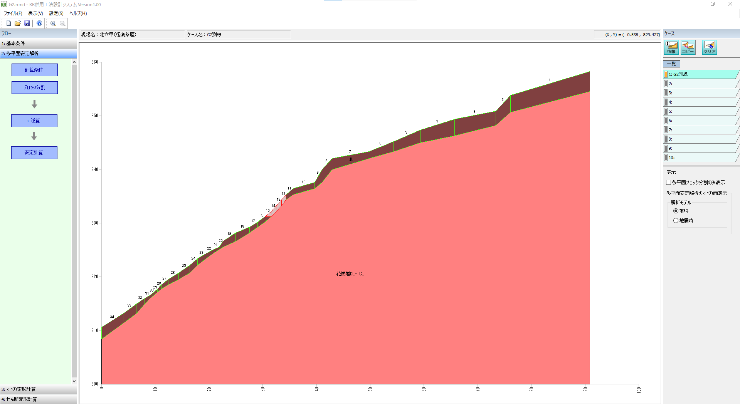Toggle the display checkbox in right panel

point(669,183)
